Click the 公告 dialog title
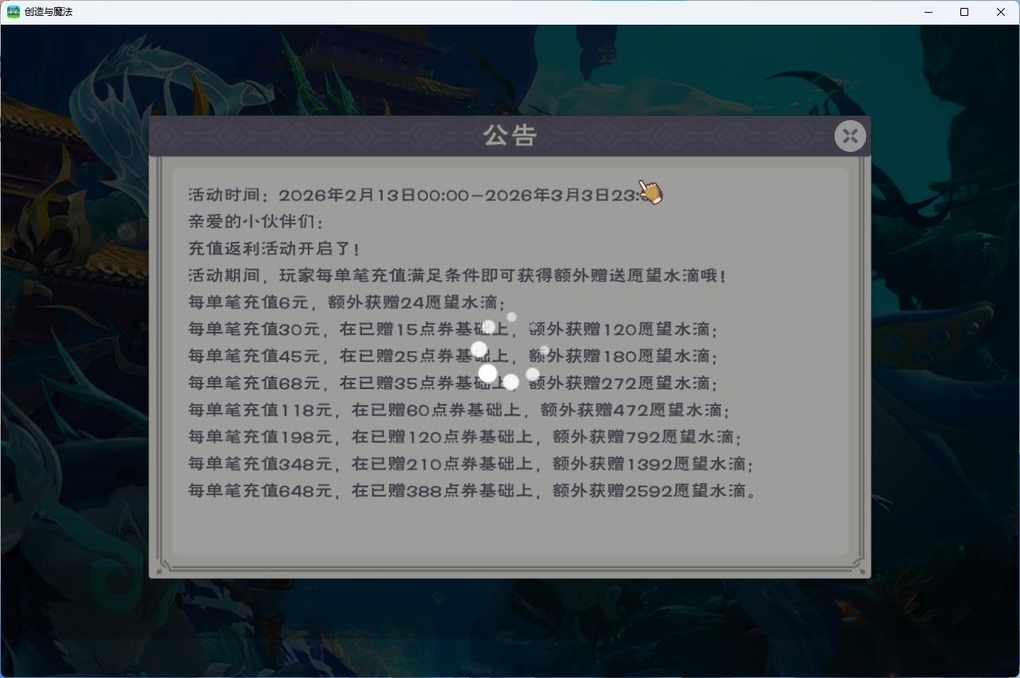Viewport: 1020px width, 678px height. tap(509, 135)
